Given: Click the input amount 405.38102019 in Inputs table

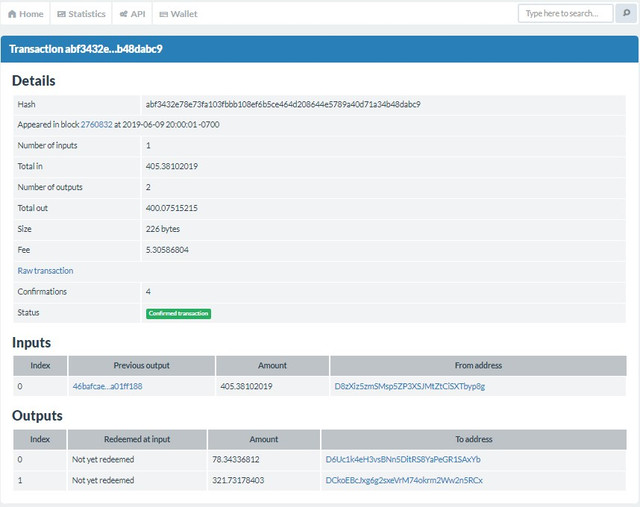Looking at the screenshot, I should (x=246, y=386).
